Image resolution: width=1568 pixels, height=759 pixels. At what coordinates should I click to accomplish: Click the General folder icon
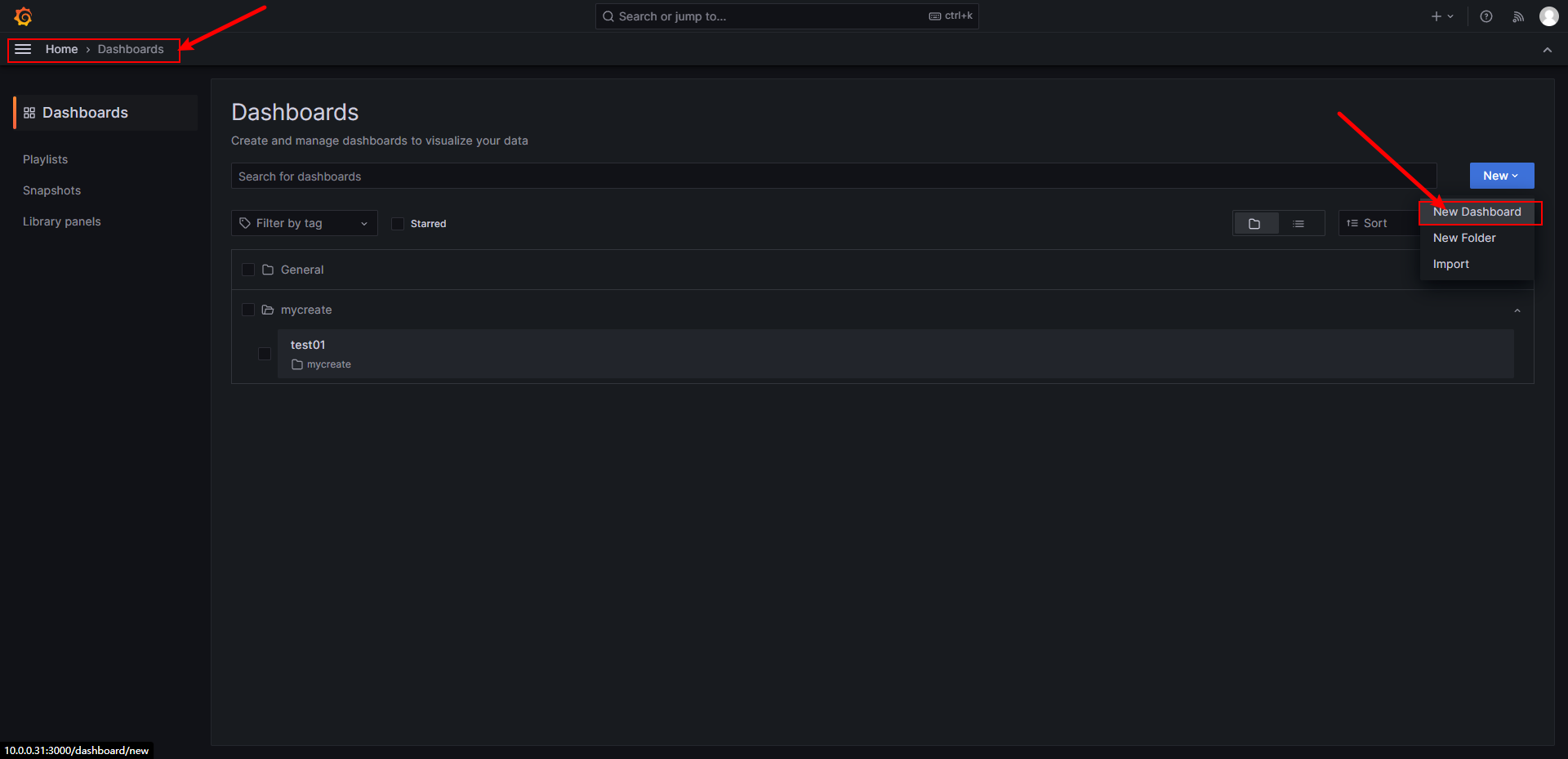267,270
